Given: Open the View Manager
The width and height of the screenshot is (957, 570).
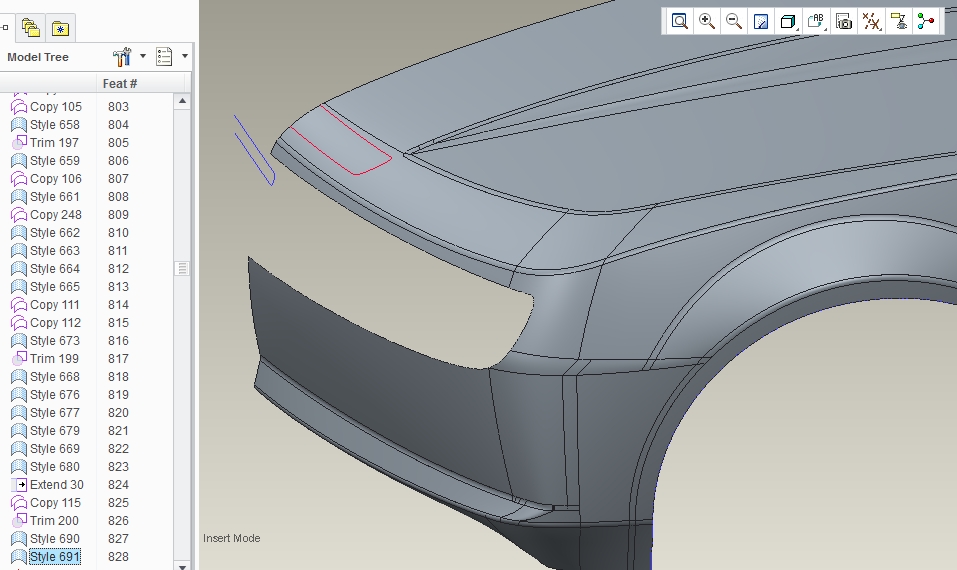Looking at the screenshot, I should tap(843, 21).
